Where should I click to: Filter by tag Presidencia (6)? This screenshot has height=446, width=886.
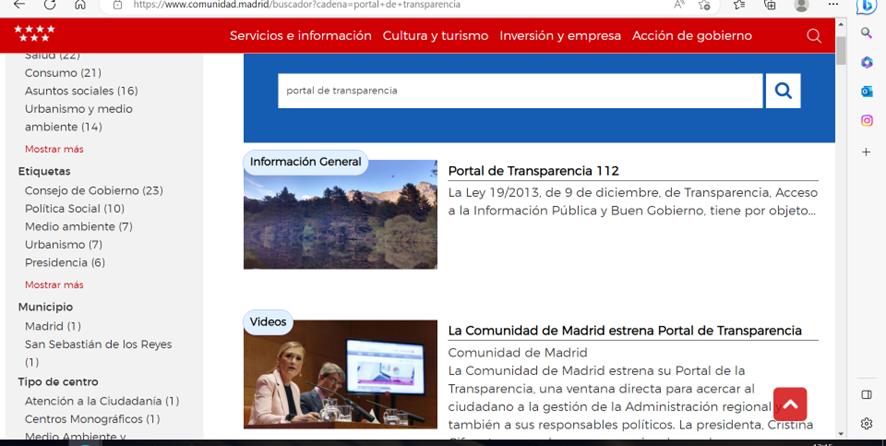coord(65,263)
